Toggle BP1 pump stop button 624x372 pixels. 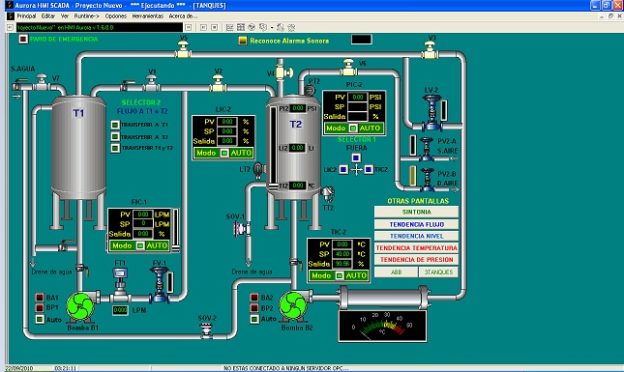coord(39,308)
